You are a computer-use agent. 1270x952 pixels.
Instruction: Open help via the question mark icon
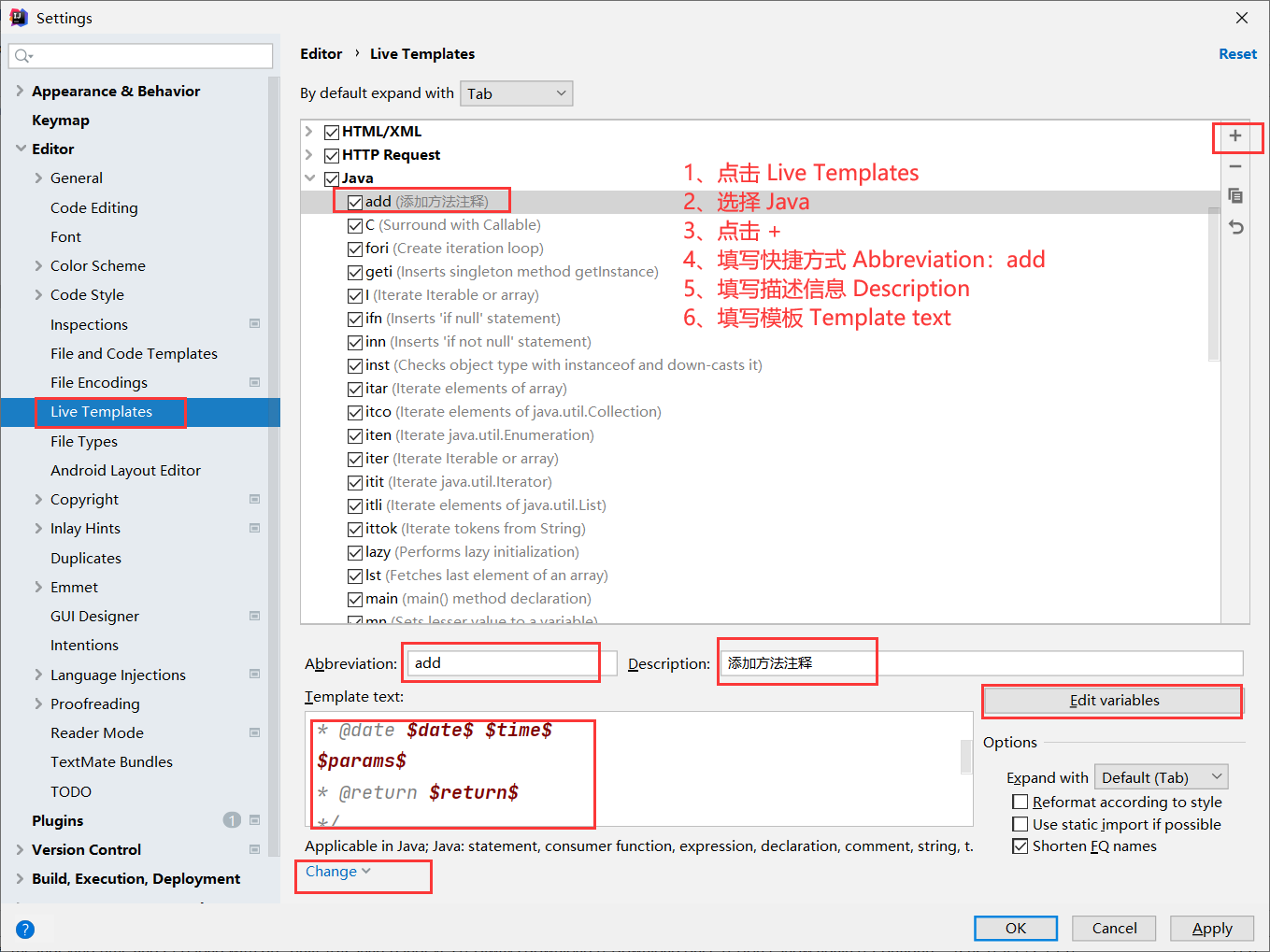25,929
